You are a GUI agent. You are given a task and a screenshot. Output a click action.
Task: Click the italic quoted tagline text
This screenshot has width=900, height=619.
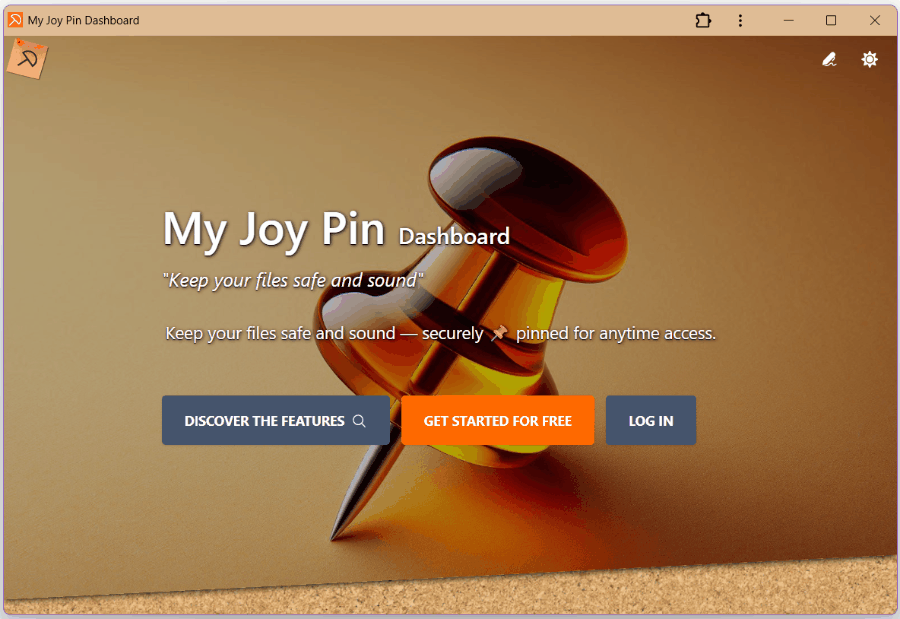293,280
